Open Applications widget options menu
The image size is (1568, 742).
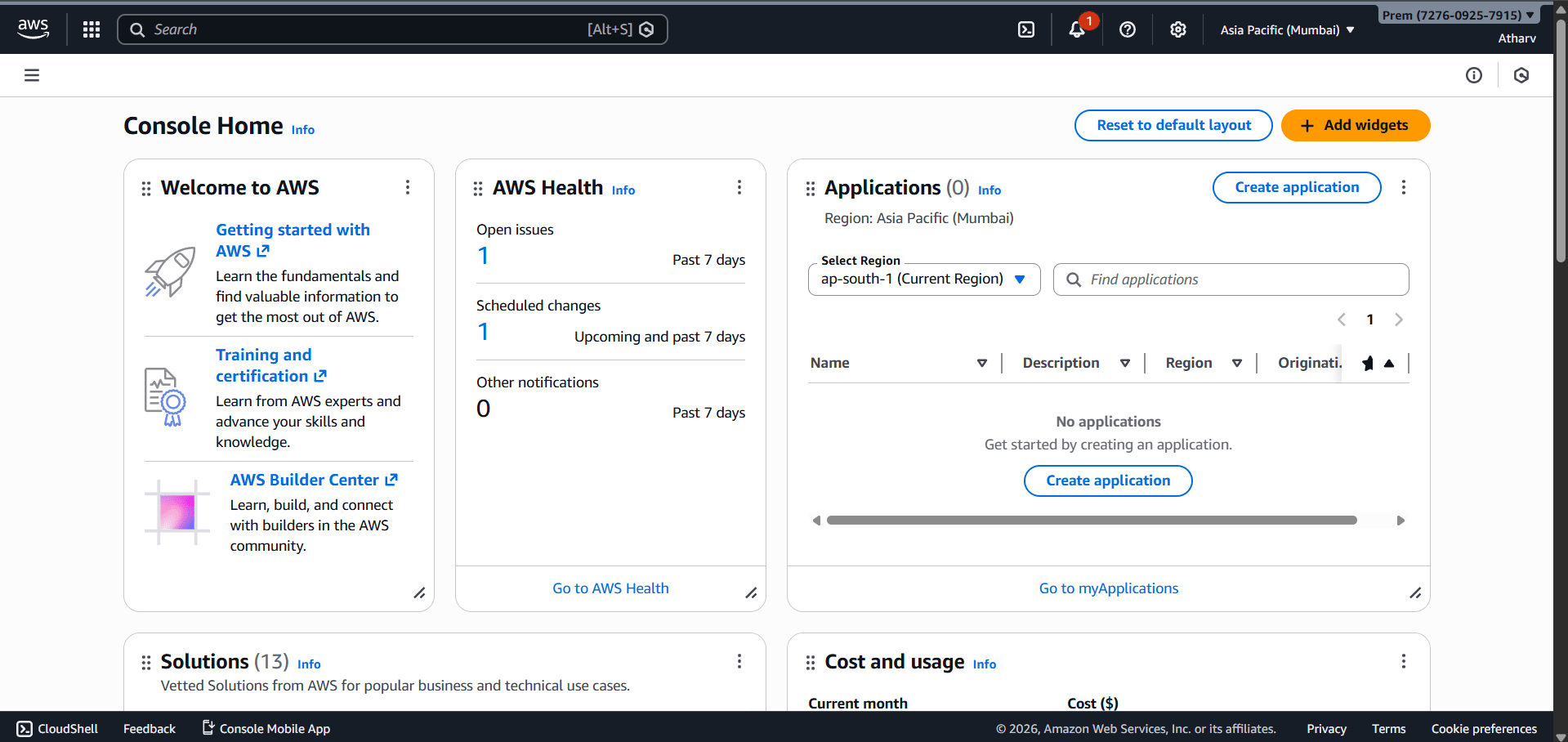point(1404,187)
